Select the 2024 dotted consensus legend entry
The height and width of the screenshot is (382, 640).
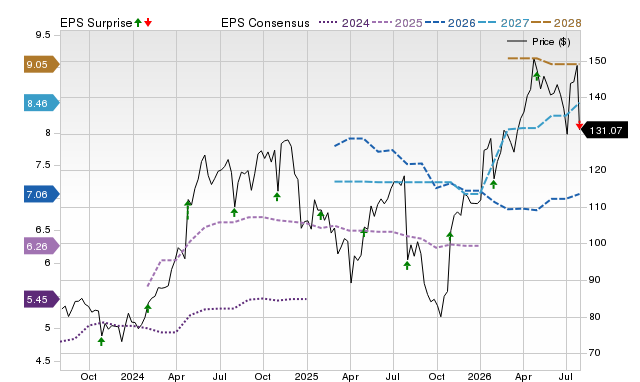point(344,23)
